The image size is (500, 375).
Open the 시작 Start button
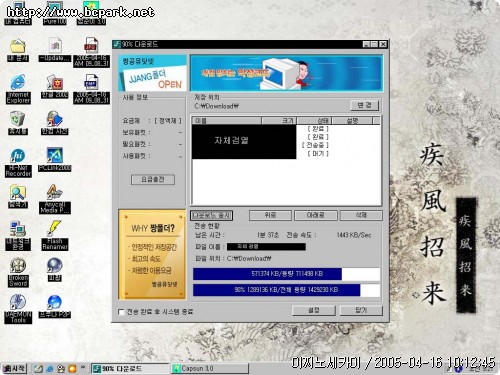(14, 368)
